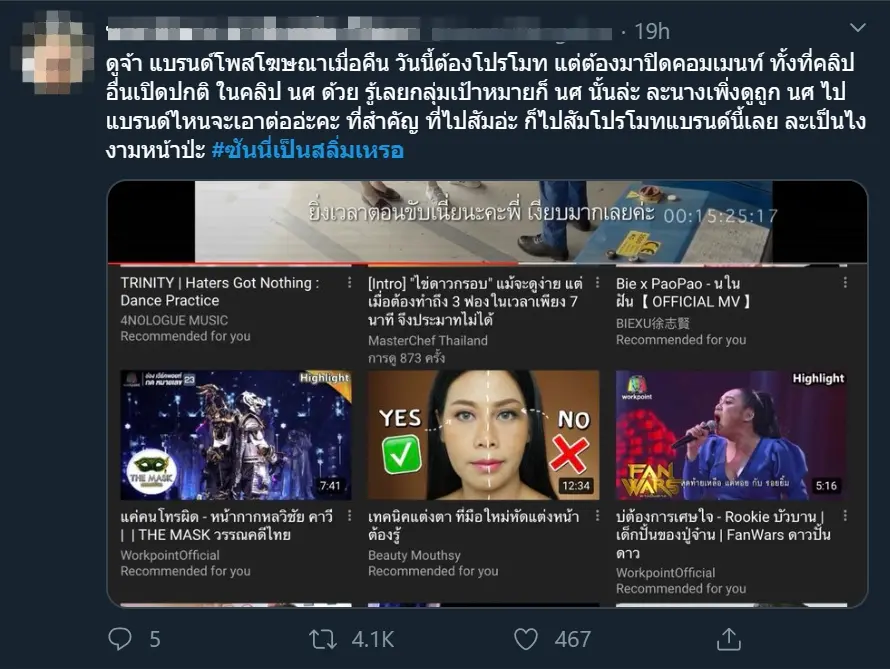This screenshot has width=890, height=669.
Task: Like the tweet with heart icon
Action: click(x=526, y=639)
